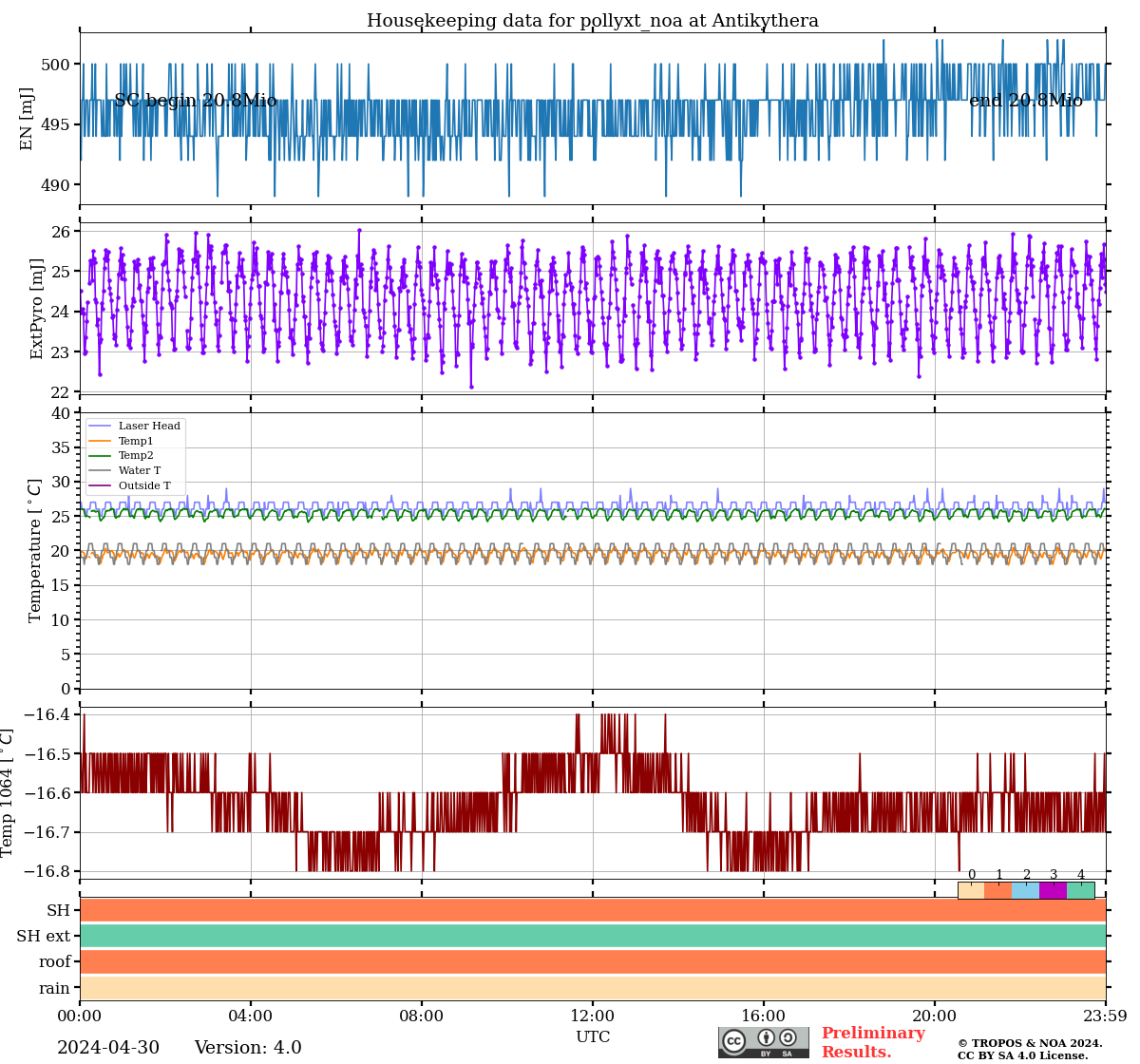Click the 12:00 time tick label
The image size is (1140, 1064).
coord(593,1016)
